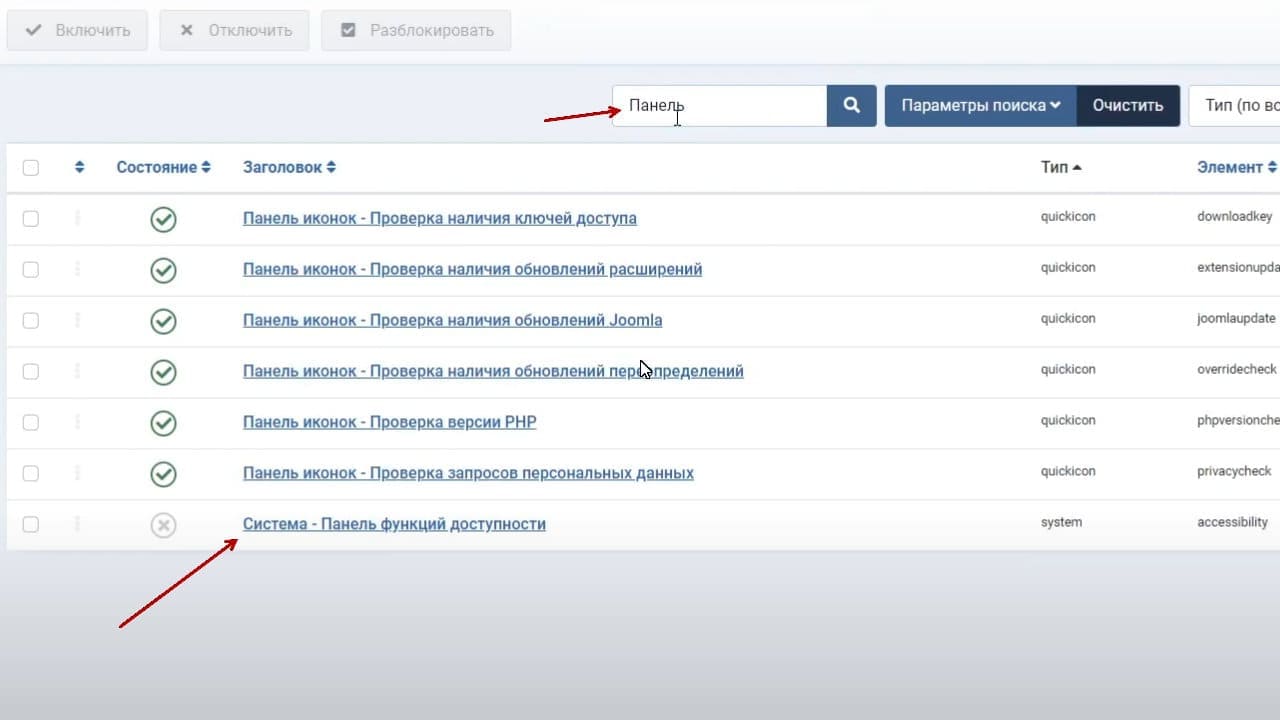This screenshot has width=1280, height=720.
Task: Click the privacycheck element cell
Action: pos(1234,472)
